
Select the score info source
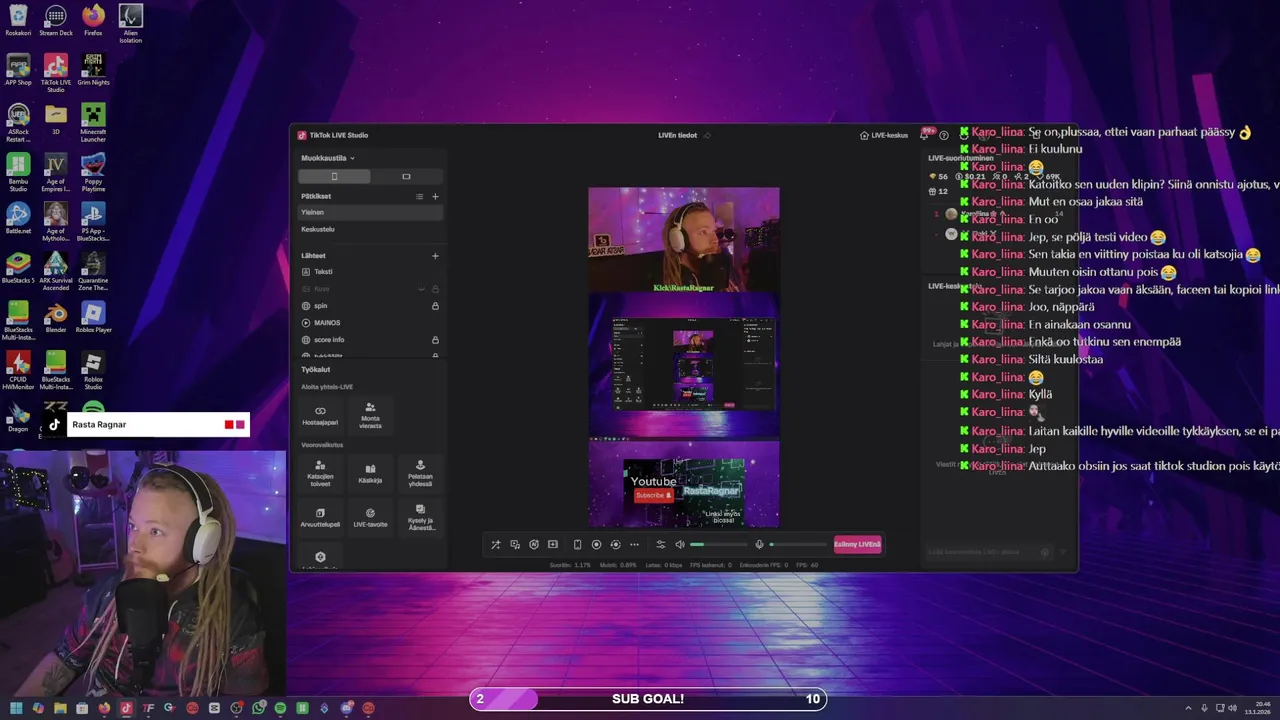(x=370, y=340)
